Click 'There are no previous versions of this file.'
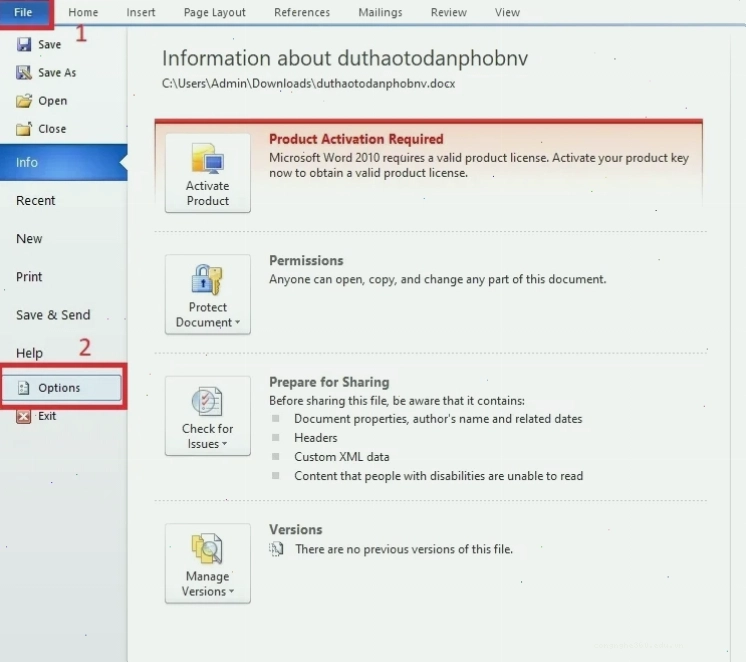746x662 pixels. tap(404, 549)
